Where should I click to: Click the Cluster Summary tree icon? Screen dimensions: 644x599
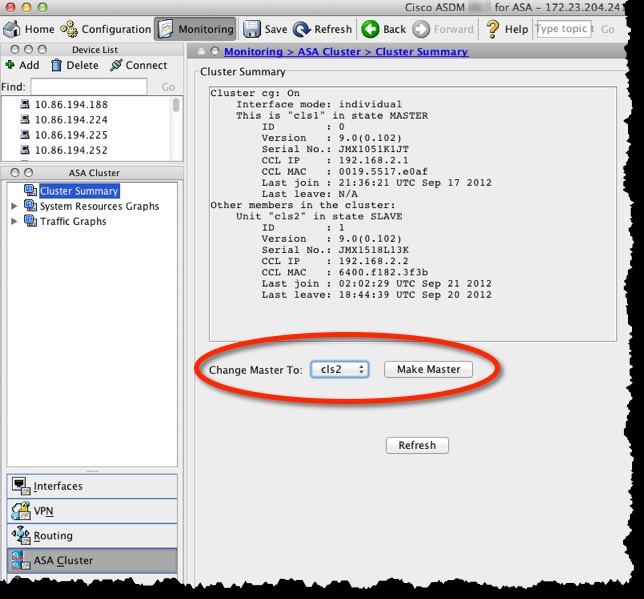[x=30, y=190]
